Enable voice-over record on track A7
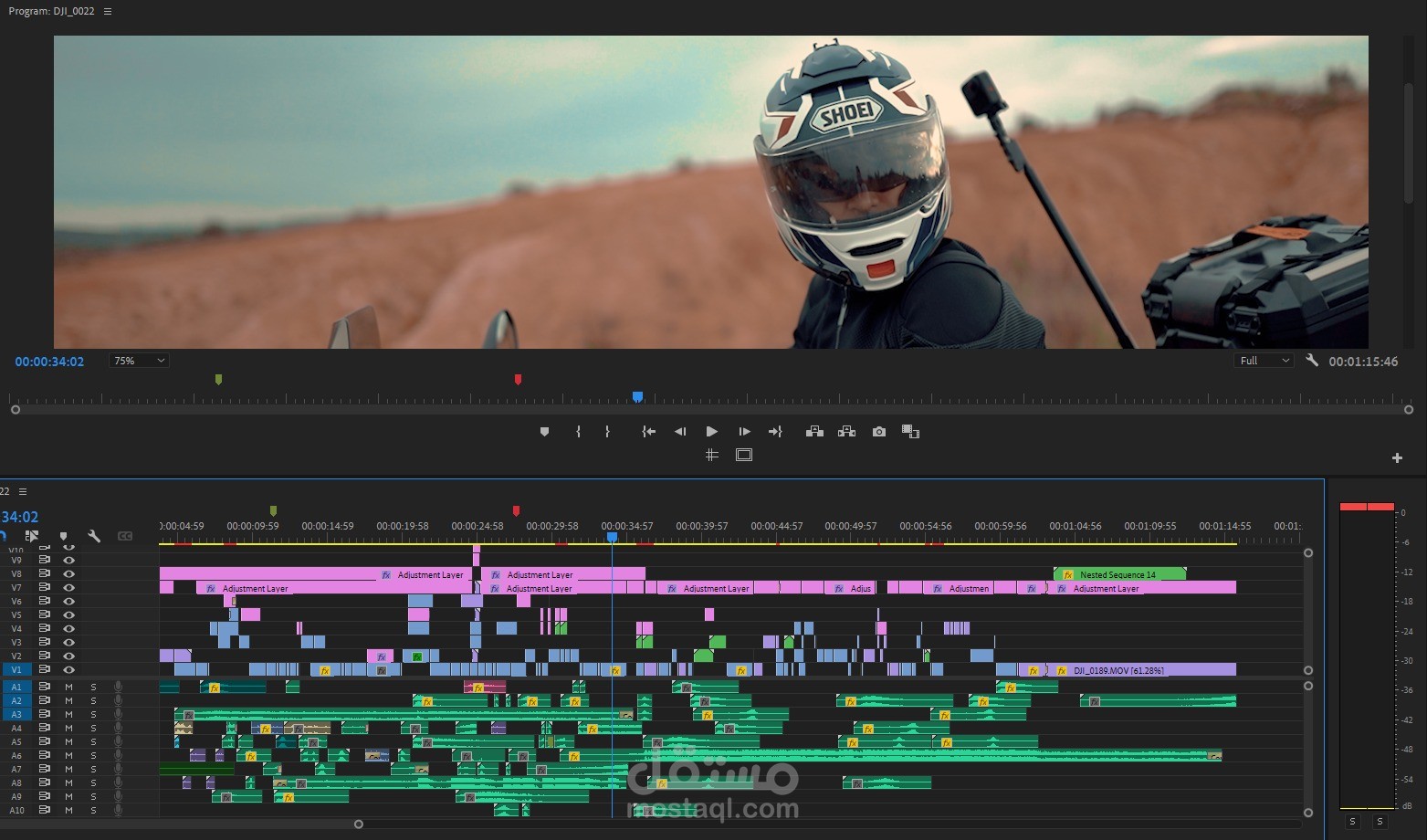 118,770
